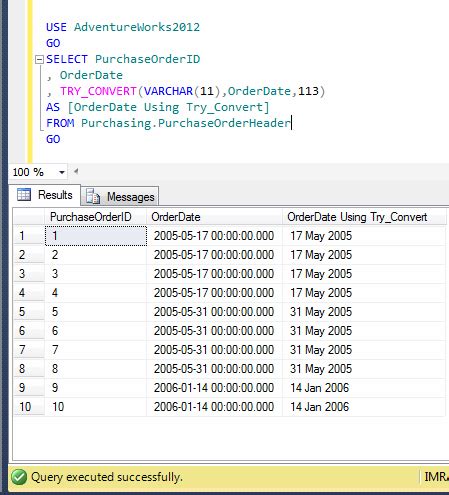449x495 pixels.
Task: Click the VARCHAR keyword in the query
Action: (168, 91)
